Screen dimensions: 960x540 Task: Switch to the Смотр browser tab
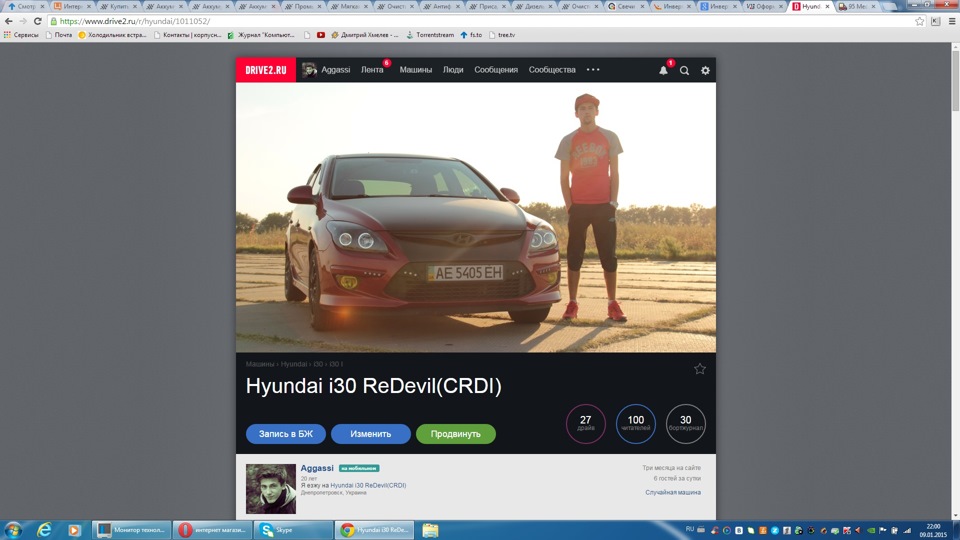(27, 6)
